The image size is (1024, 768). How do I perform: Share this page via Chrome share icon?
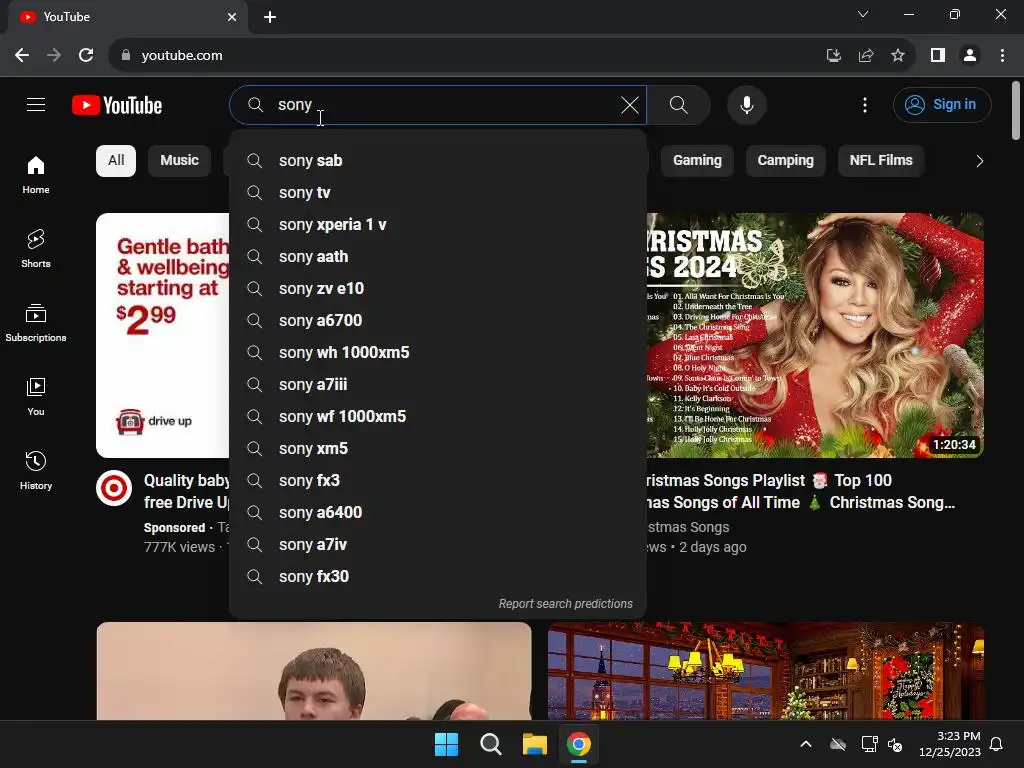coord(866,56)
